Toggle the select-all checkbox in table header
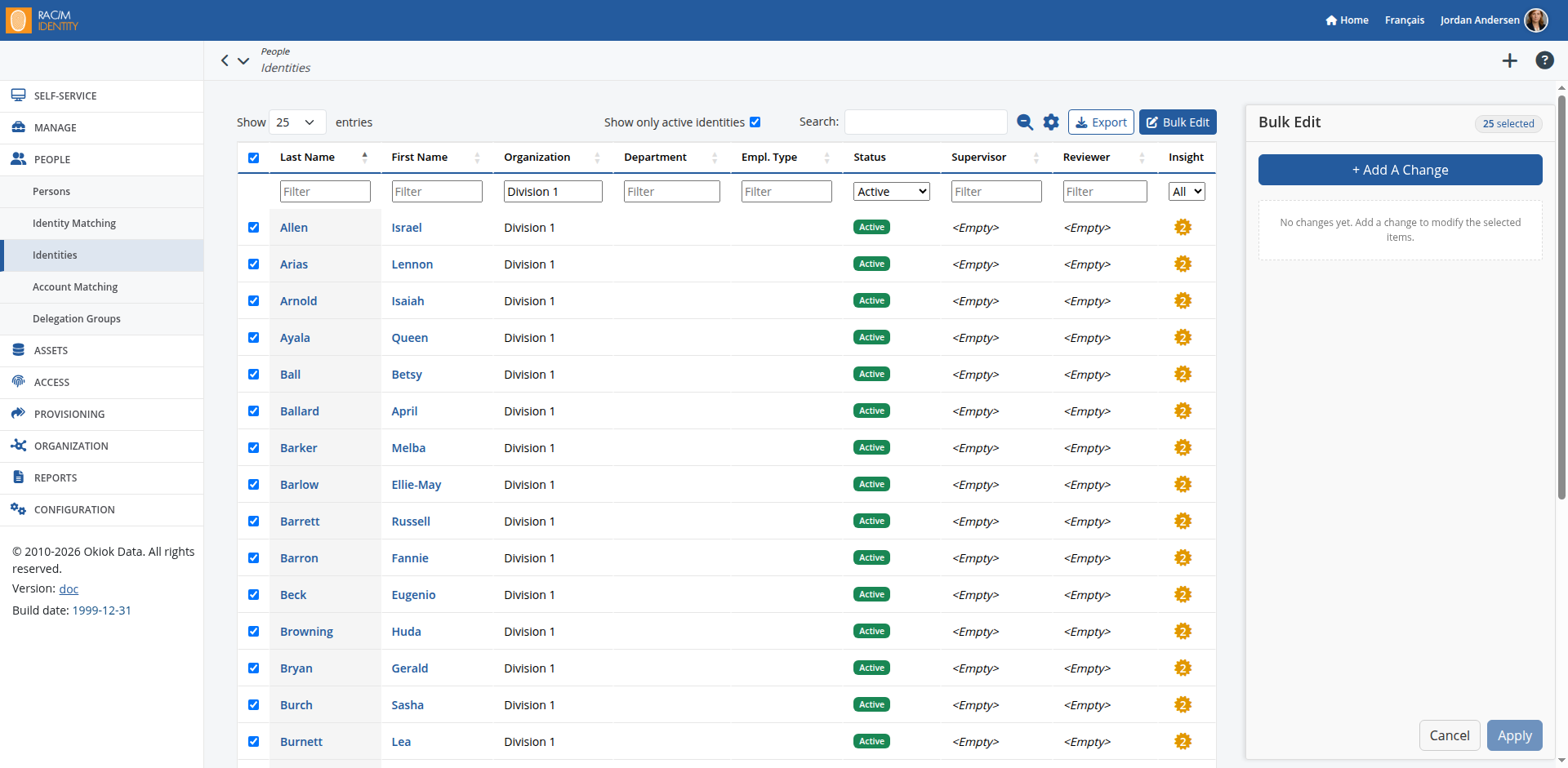This screenshot has width=1568, height=768. pyautogui.click(x=254, y=158)
